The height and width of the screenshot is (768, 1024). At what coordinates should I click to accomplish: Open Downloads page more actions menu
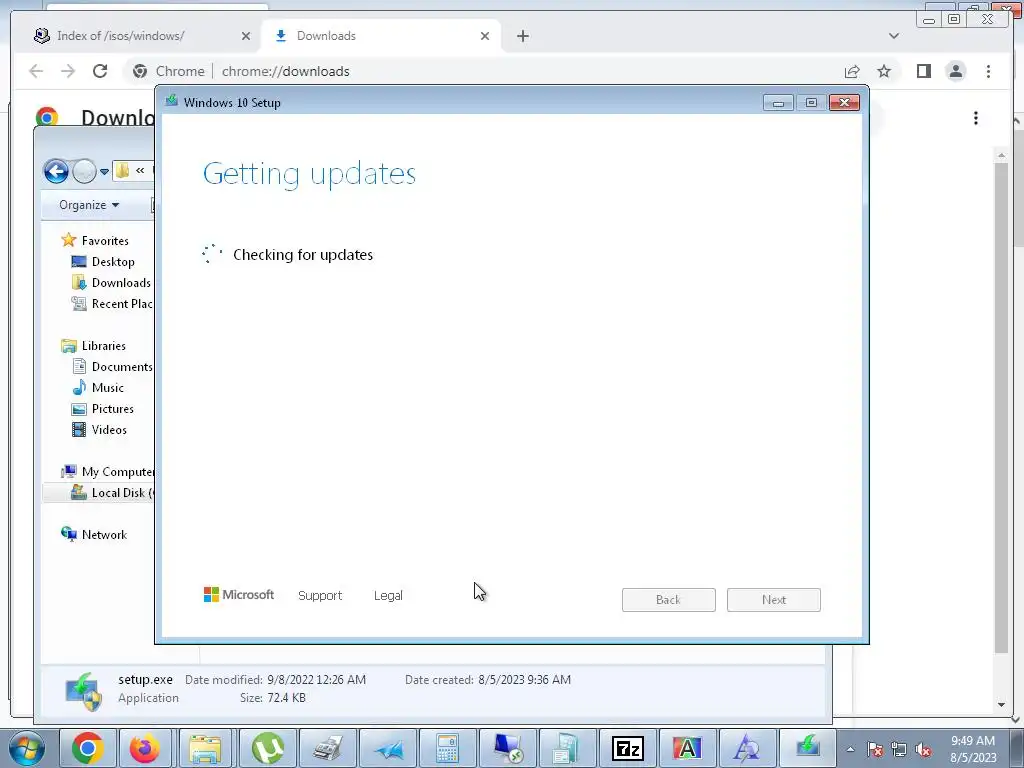(x=976, y=118)
